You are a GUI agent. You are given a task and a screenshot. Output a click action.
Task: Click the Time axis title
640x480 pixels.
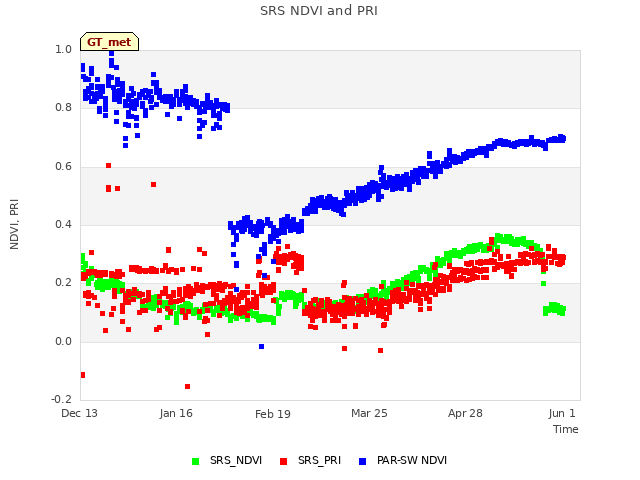pos(566,429)
